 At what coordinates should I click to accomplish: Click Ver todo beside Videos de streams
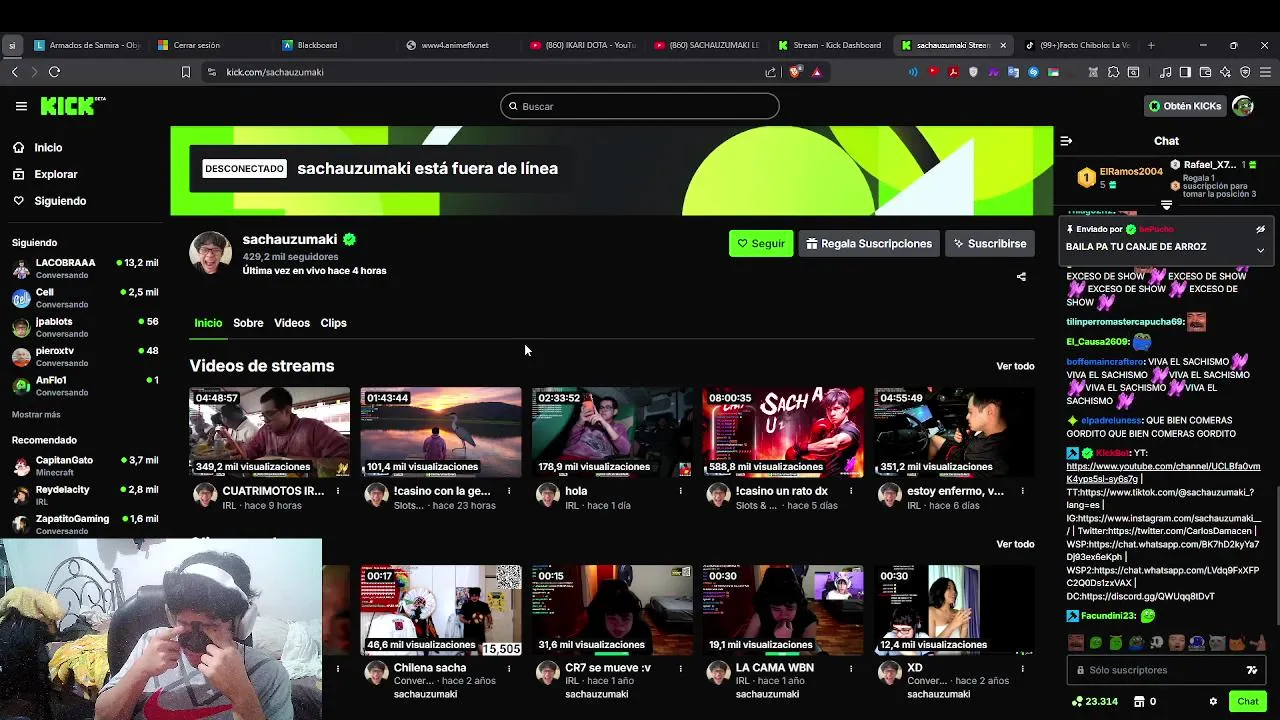(x=1015, y=366)
